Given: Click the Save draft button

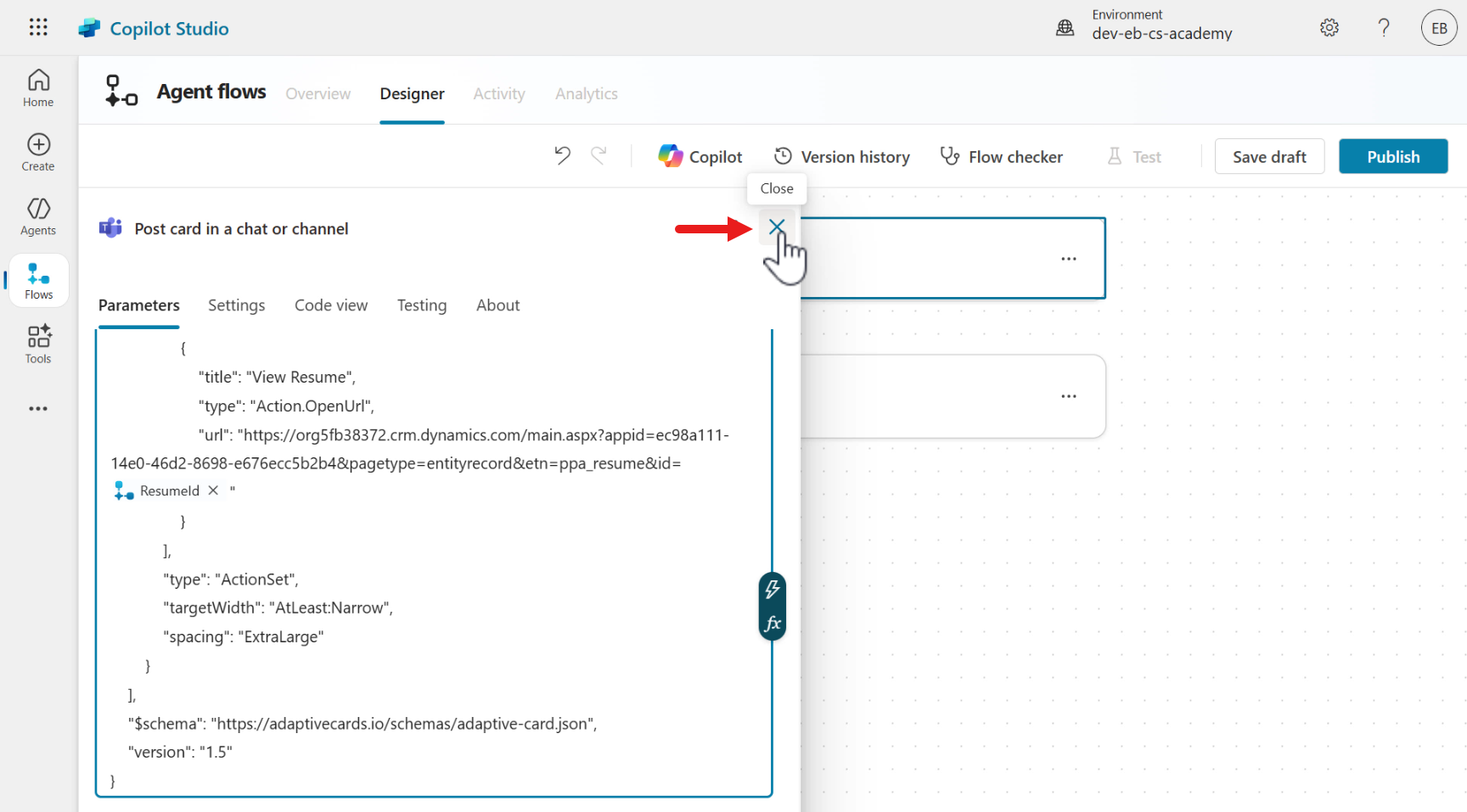Looking at the screenshot, I should (1268, 157).
